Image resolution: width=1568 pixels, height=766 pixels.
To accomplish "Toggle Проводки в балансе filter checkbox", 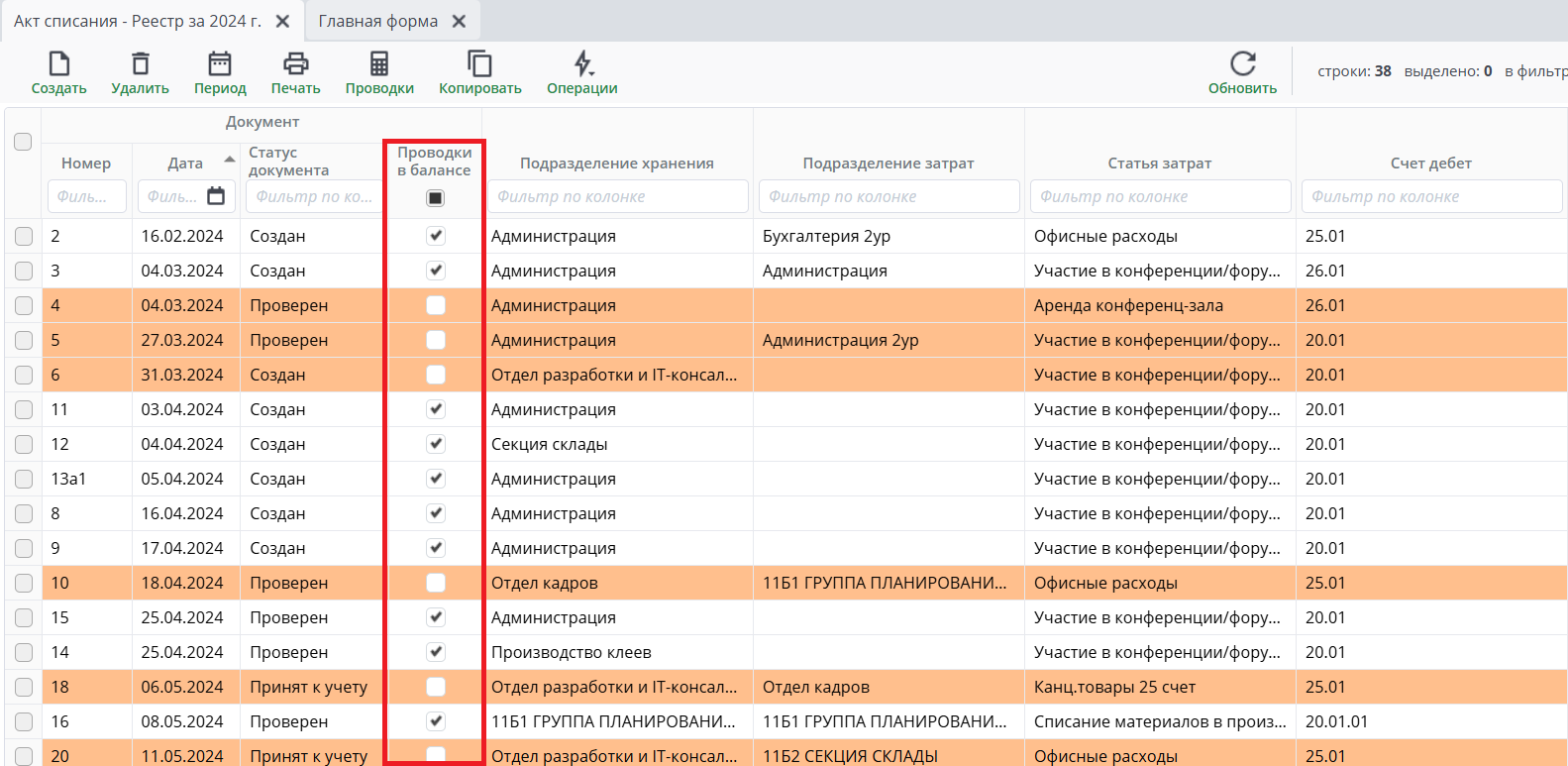I will 435,198.
